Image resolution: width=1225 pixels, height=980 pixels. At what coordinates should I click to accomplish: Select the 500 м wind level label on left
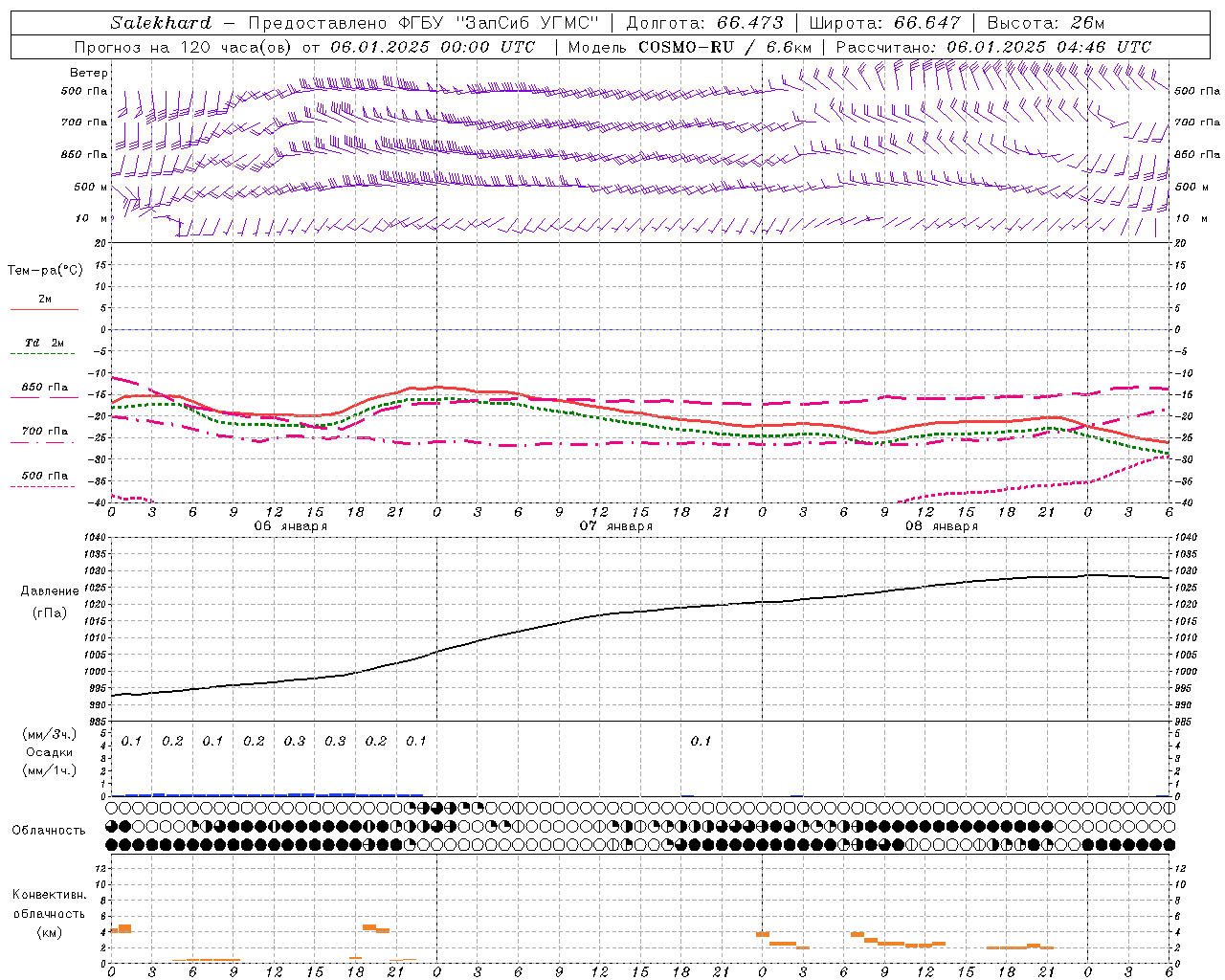tap(91, 187)
